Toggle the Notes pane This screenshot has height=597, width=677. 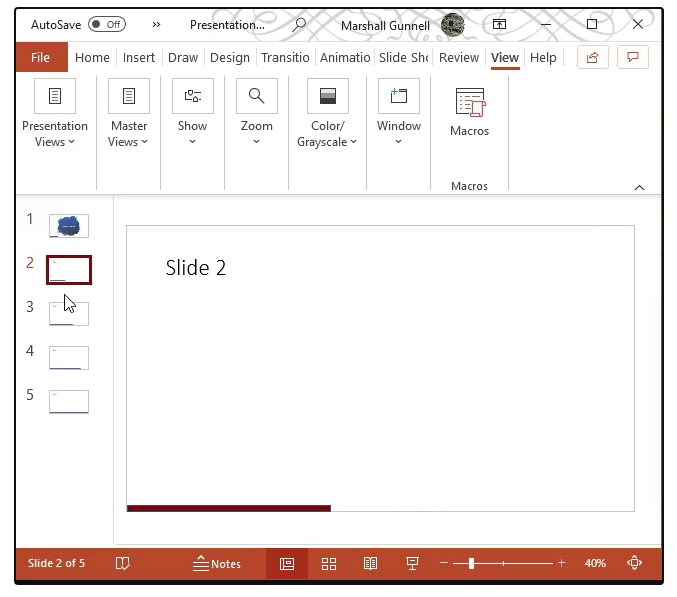coord(217,564)
